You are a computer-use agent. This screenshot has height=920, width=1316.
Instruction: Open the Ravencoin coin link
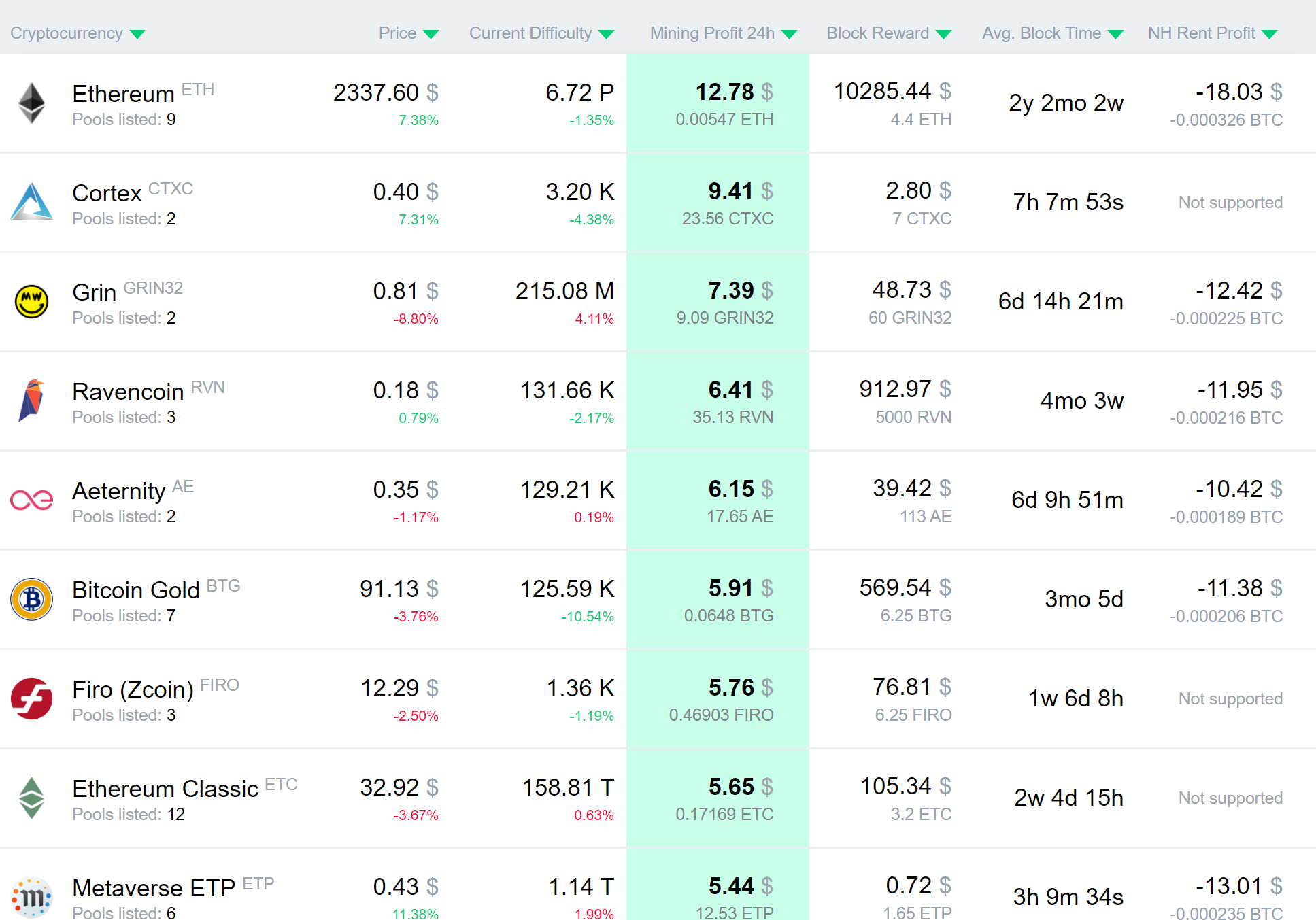(128, 392)
